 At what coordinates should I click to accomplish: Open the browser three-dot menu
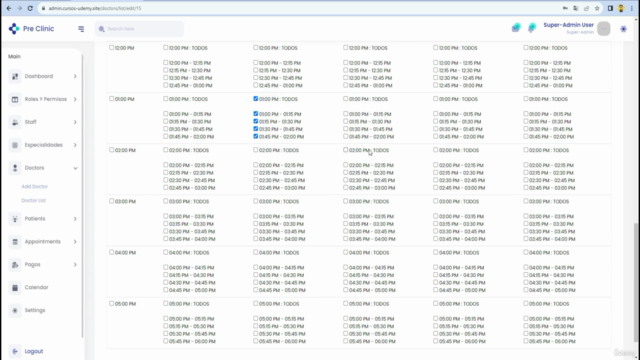(632, 8)
